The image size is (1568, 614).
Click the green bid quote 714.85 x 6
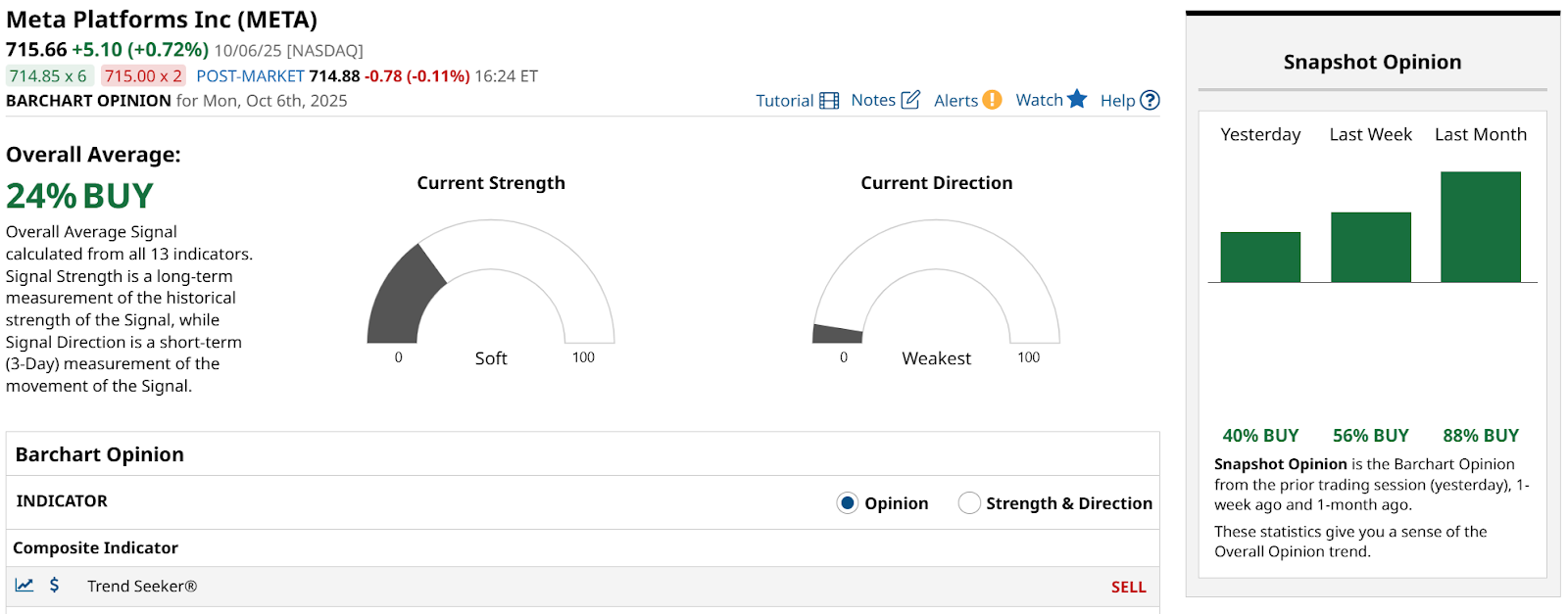(48, 76)
